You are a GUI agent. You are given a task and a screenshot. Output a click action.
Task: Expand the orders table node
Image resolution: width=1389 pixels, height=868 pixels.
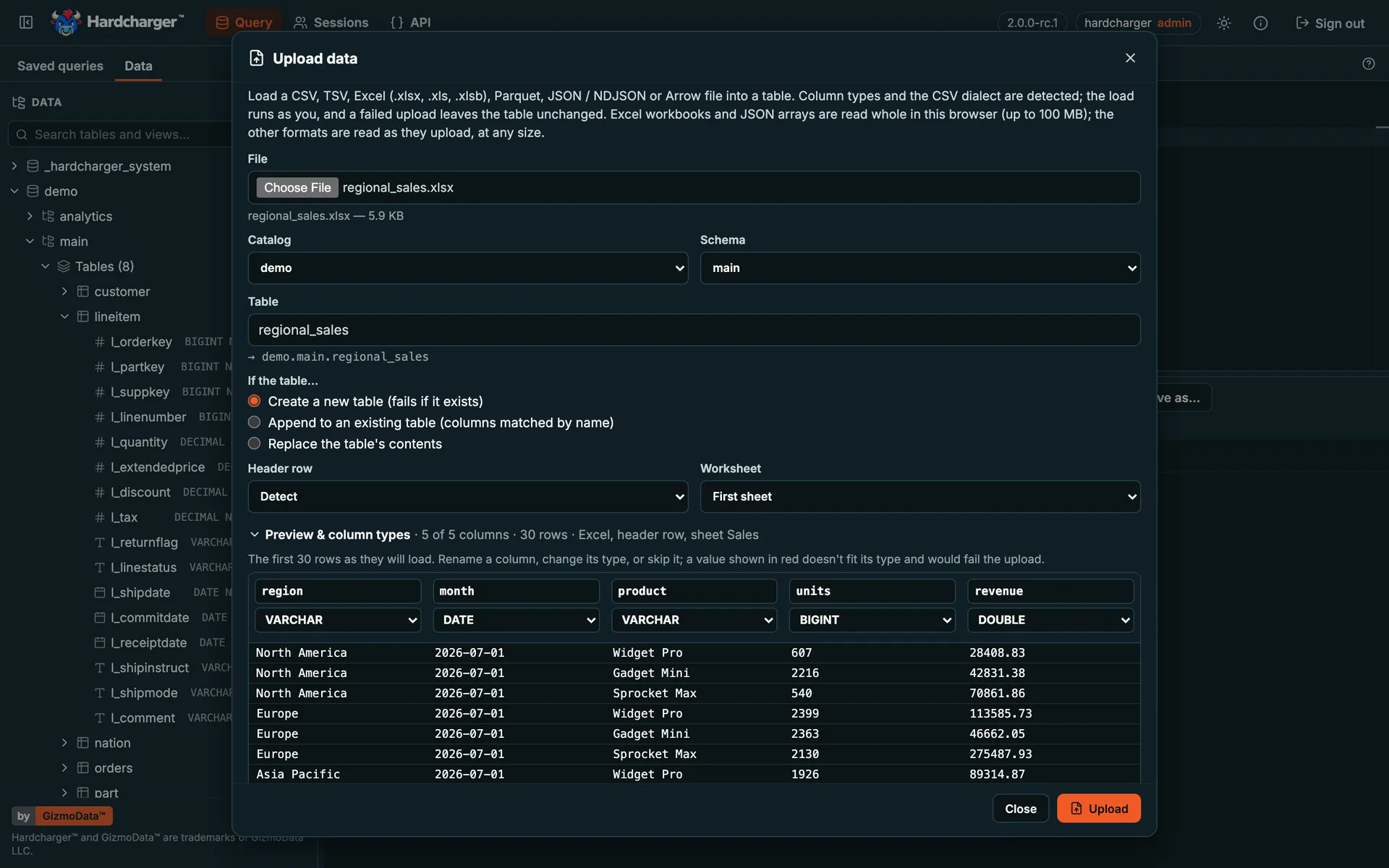coord(64,768)
